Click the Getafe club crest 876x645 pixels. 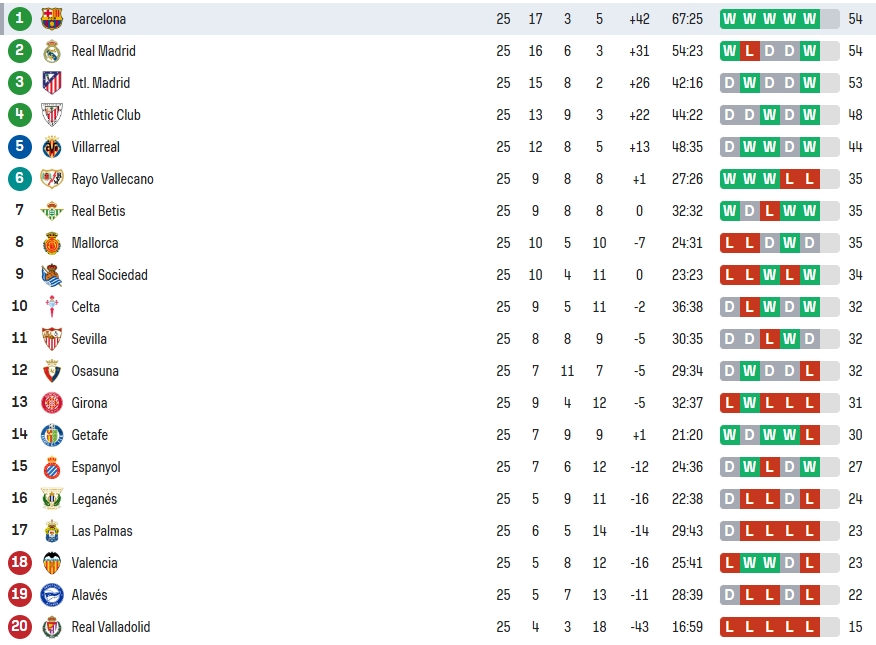tap(52, 435)
